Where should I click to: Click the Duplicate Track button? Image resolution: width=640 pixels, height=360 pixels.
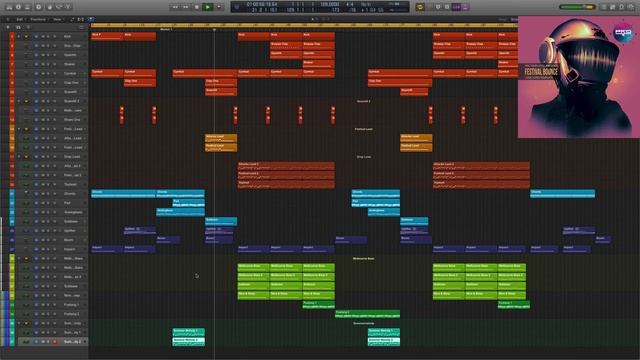[18, 27]
